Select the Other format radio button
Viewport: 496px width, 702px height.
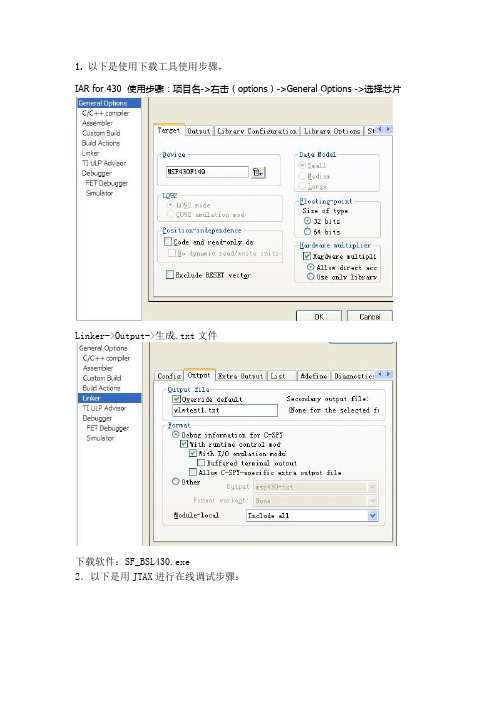point(175,481)
